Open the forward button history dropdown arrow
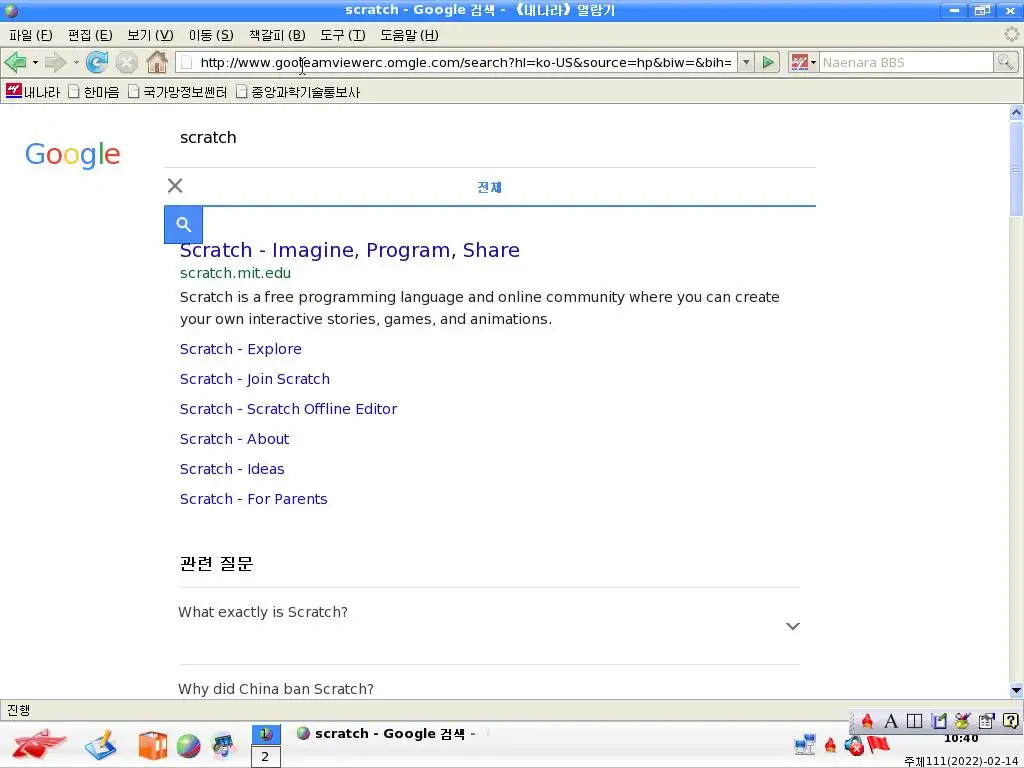 [76, 63]
